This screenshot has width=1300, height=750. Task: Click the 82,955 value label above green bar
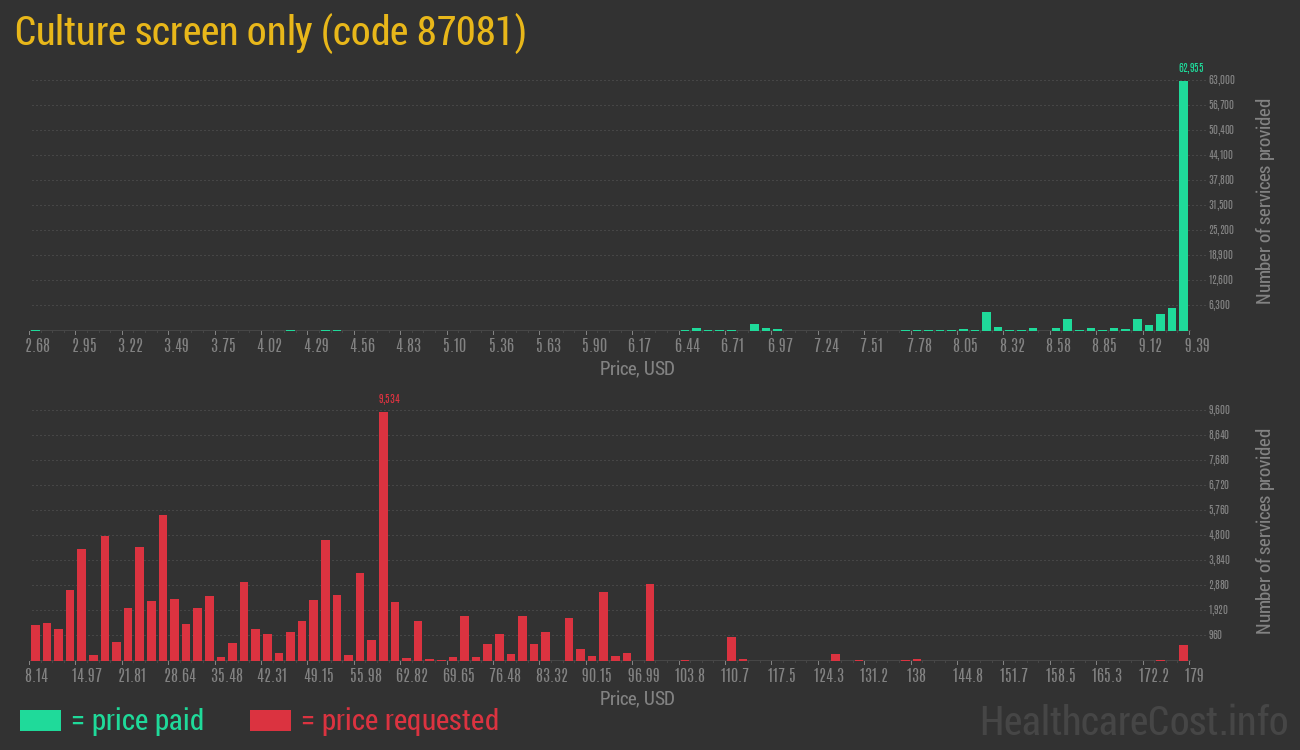1190,68
